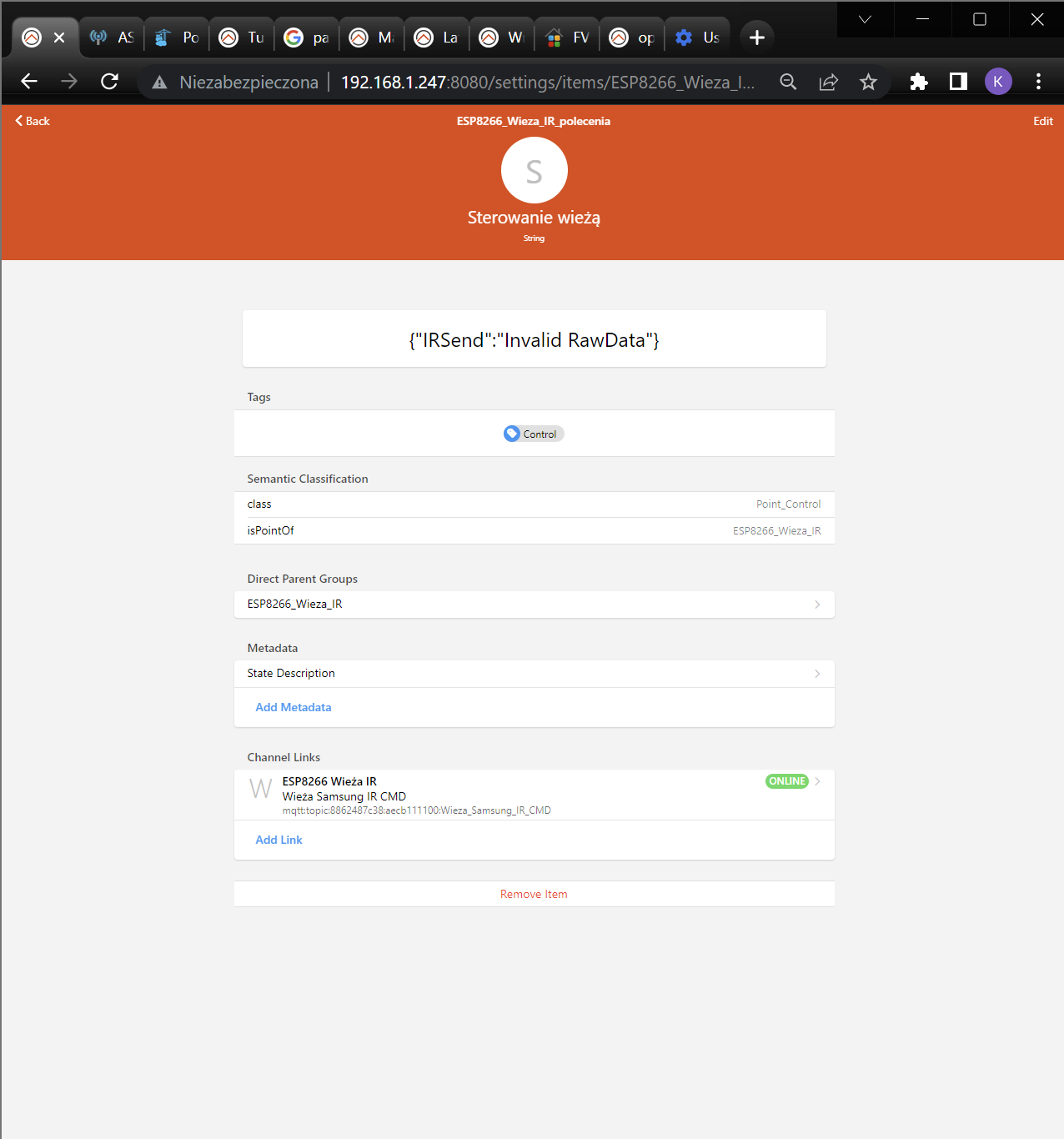
Task: Reload the page with refresh icon
Action: (x=109, y=82)
